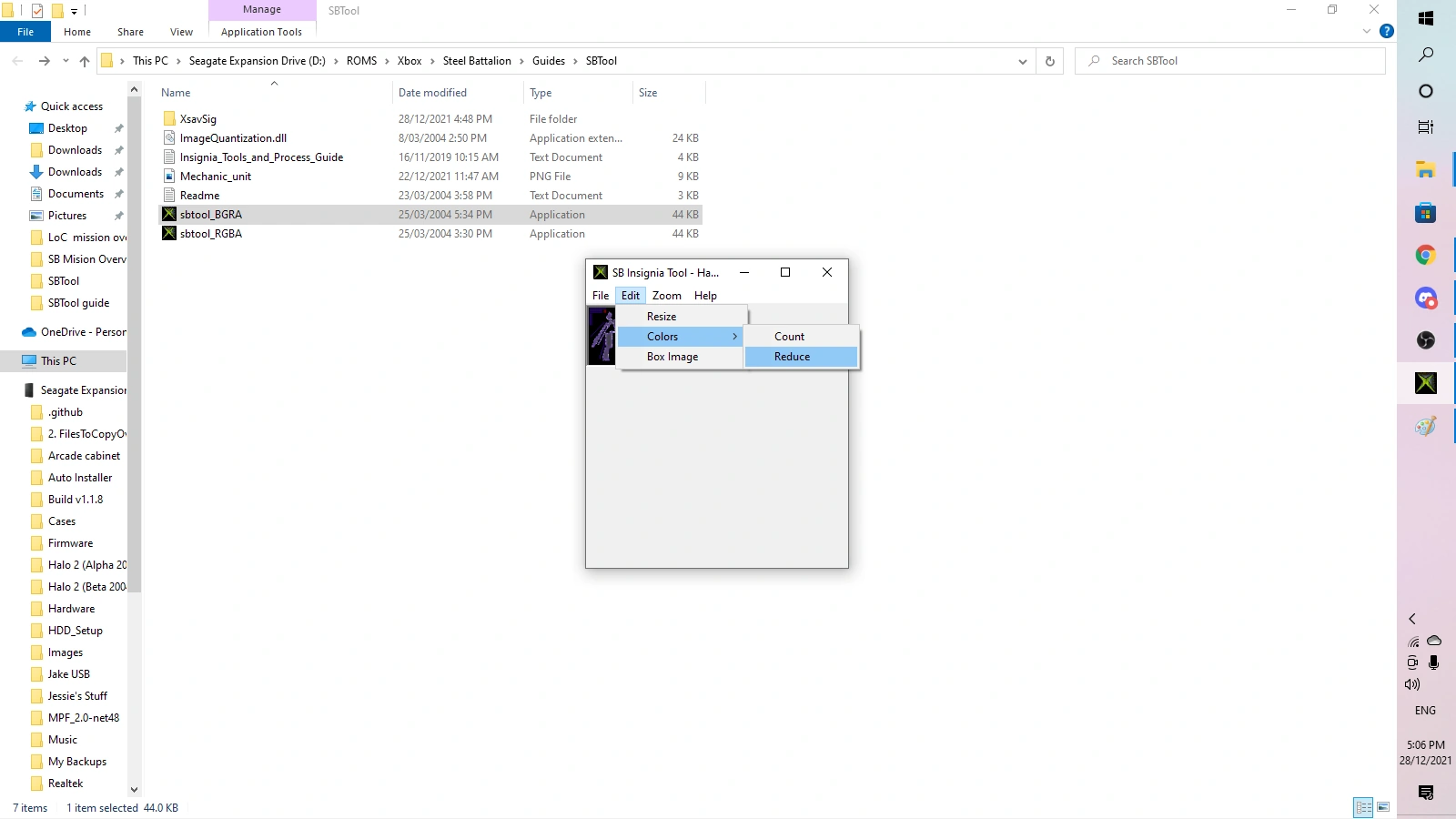Screen dimensions: 1456x819
Task: Switch to the Application Tools ribbon tab
Action: click(x=261, y=32)
